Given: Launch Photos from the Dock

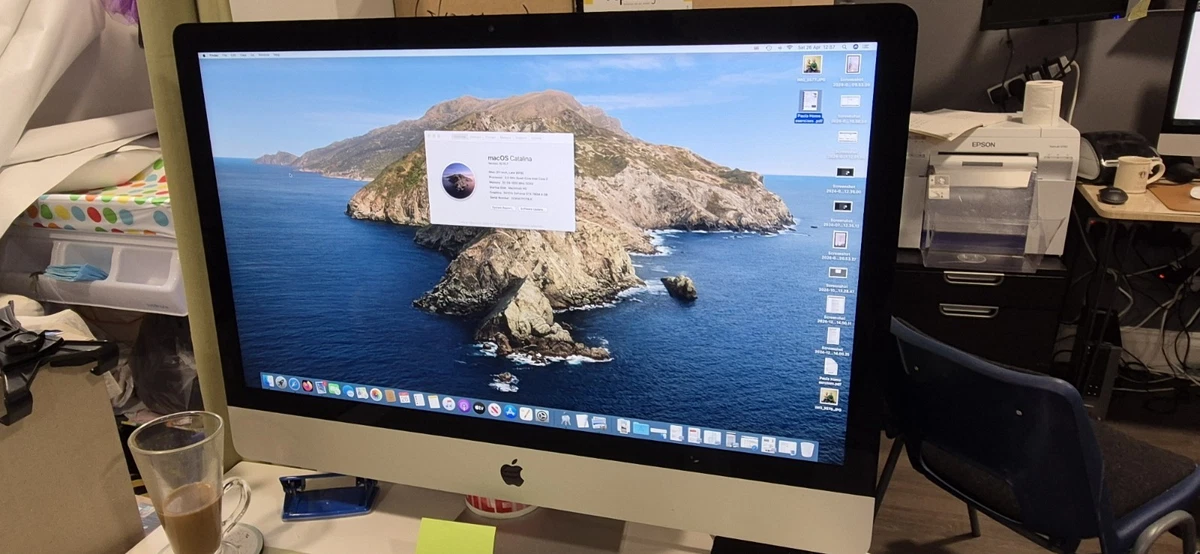Looking at the screenshot, I should 376,395.
